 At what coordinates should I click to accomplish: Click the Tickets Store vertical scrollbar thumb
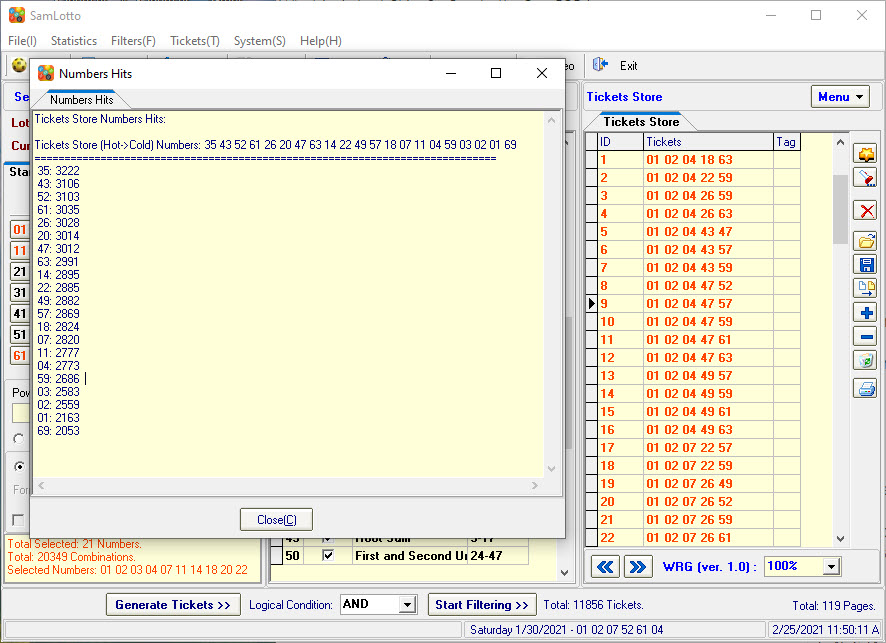click(x=840, y=209)
